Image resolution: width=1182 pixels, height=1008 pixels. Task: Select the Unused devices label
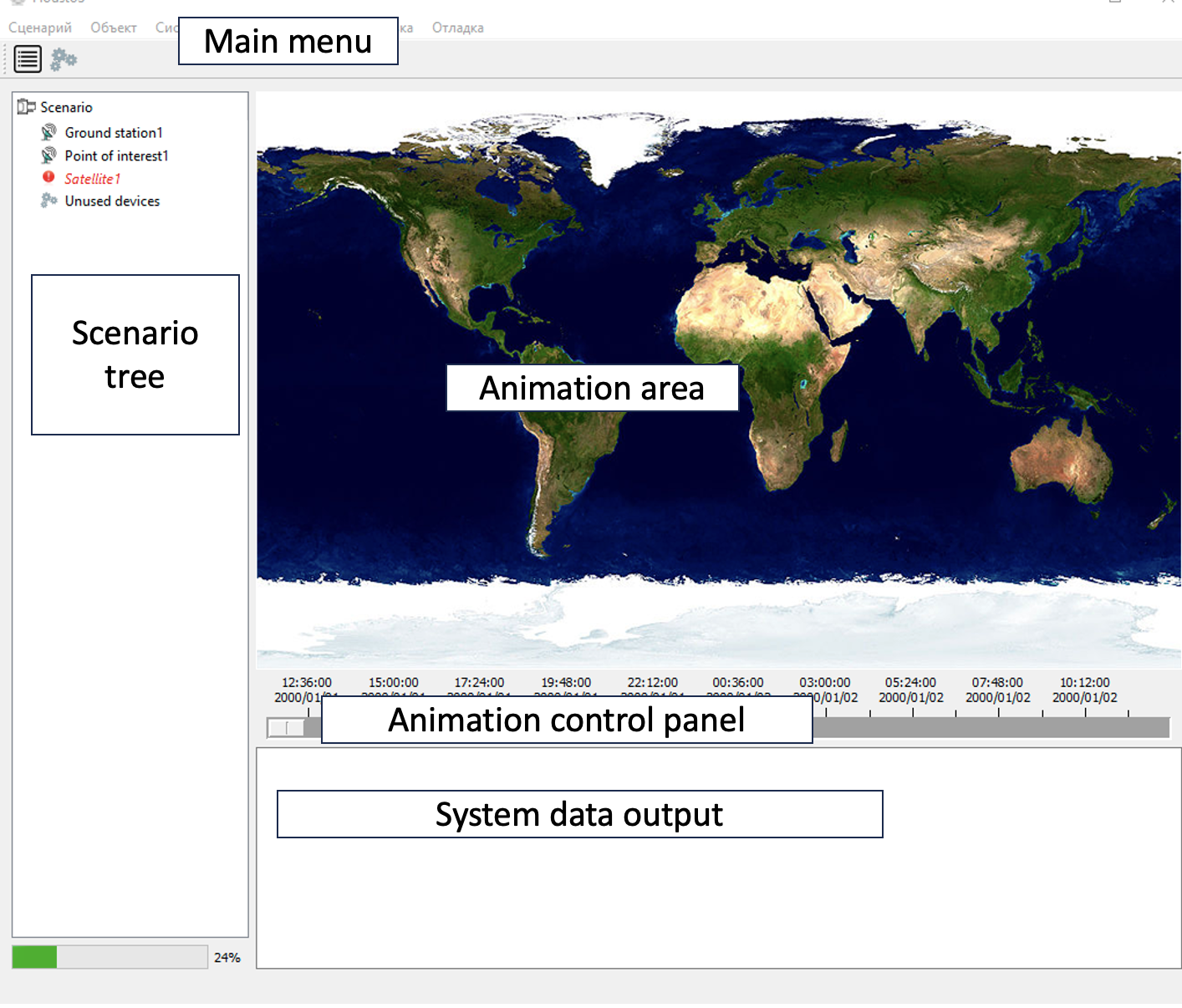point(112,201)
